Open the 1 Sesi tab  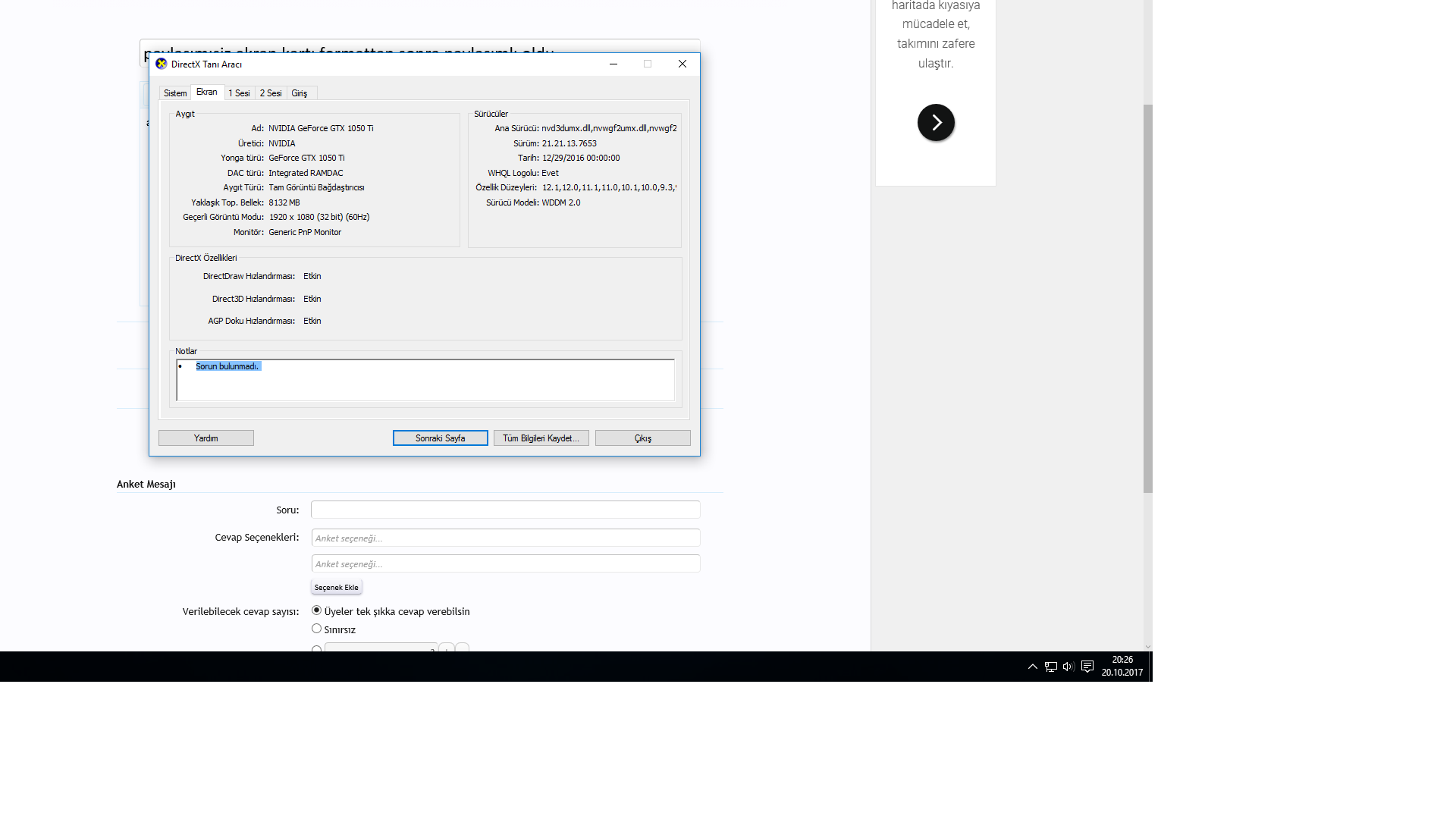(240, 93)
